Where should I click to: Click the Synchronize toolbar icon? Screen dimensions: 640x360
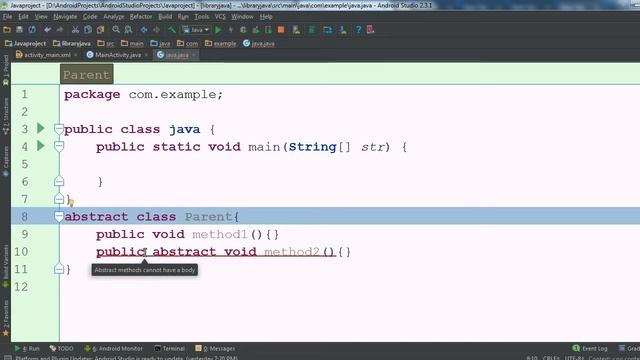click(x=32, y=30)
